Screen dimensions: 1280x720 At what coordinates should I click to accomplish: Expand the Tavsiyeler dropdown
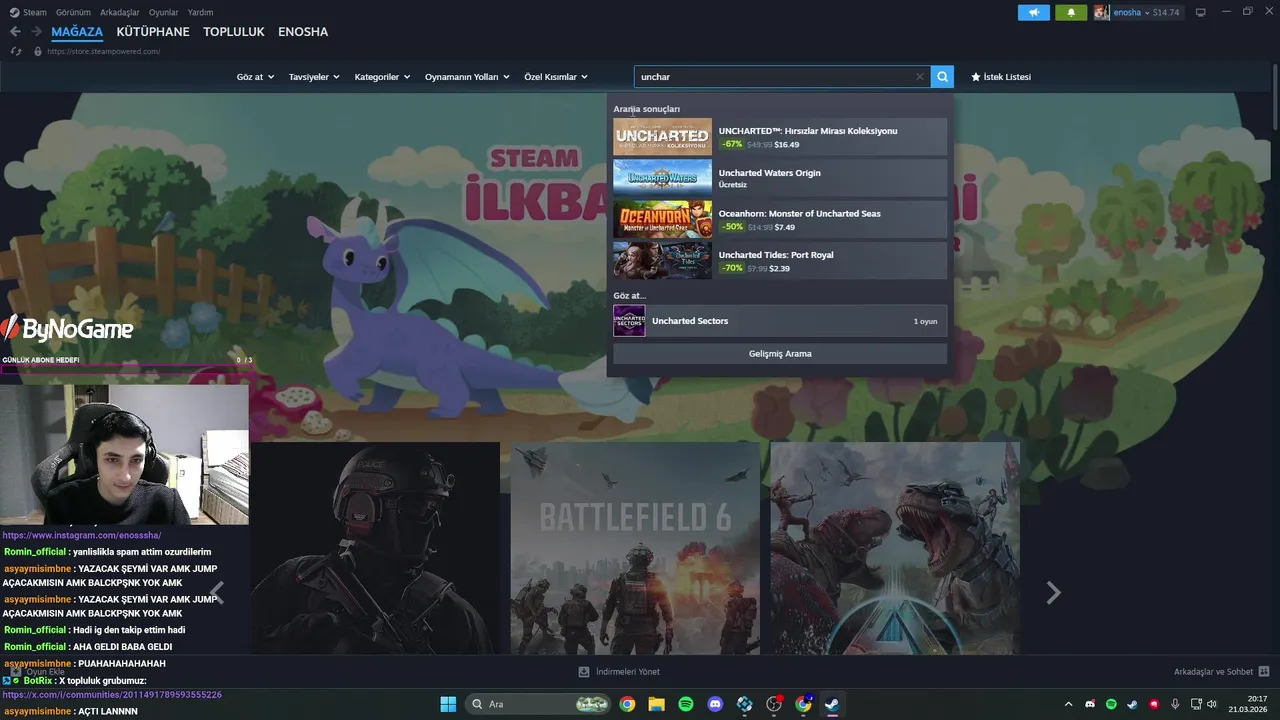(x=314, y=77)
